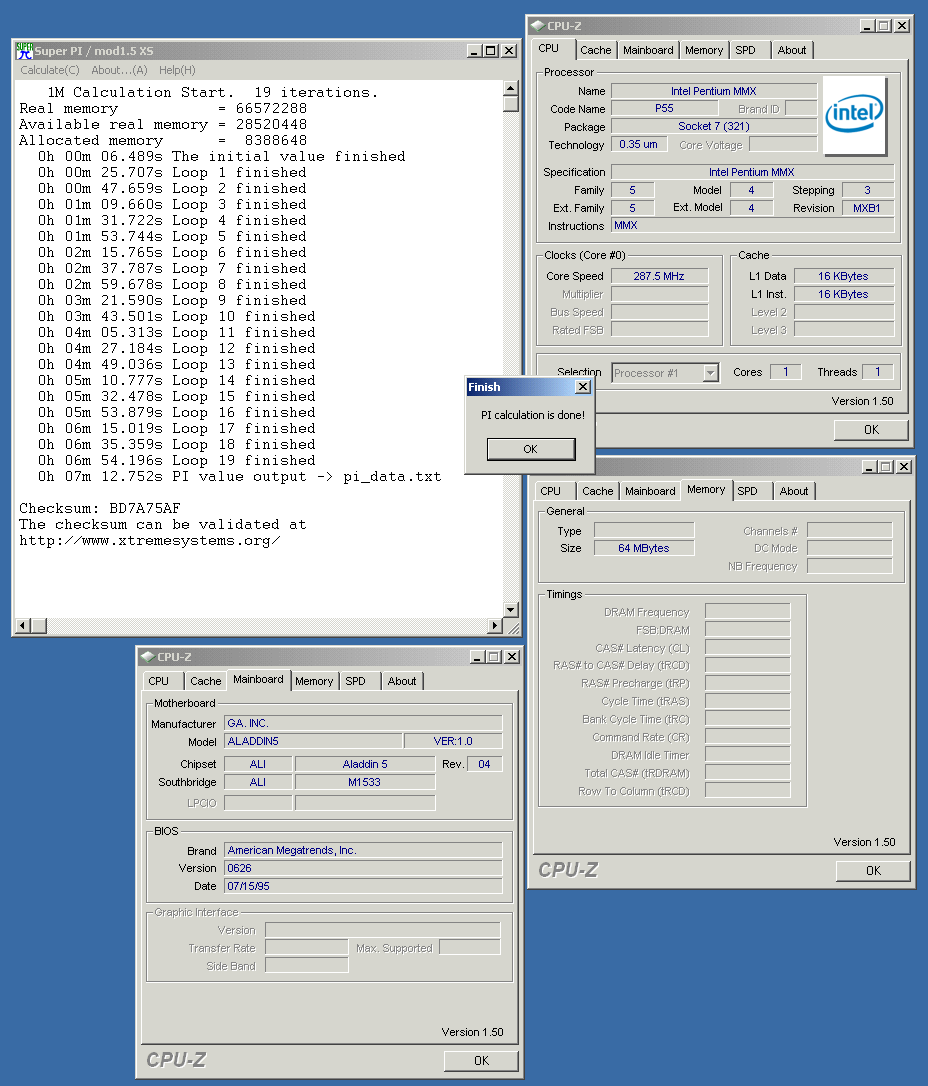Click the Super PI scroll left arrow

[x=22, y=625]
